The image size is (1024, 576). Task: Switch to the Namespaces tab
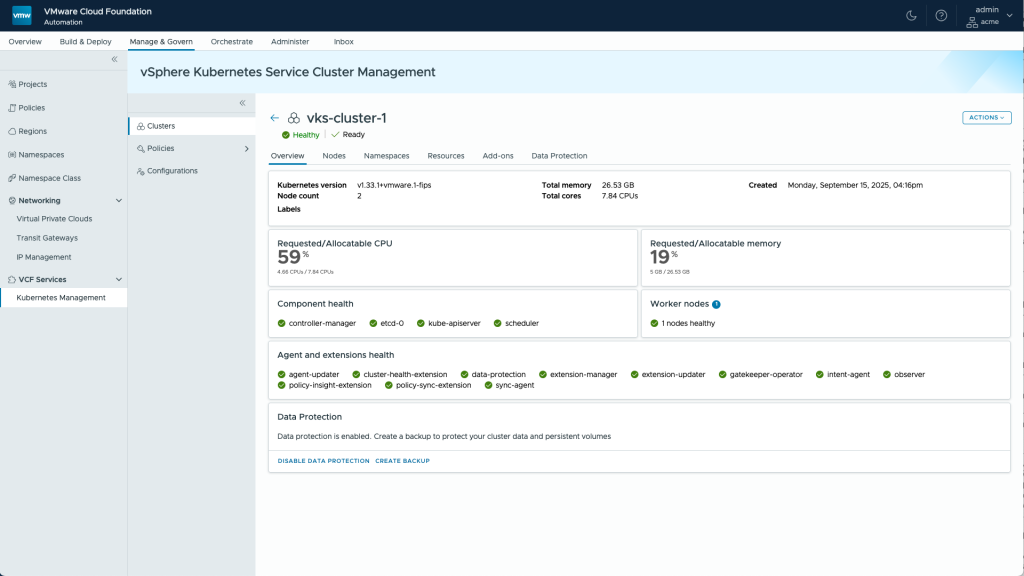point(387,156)
